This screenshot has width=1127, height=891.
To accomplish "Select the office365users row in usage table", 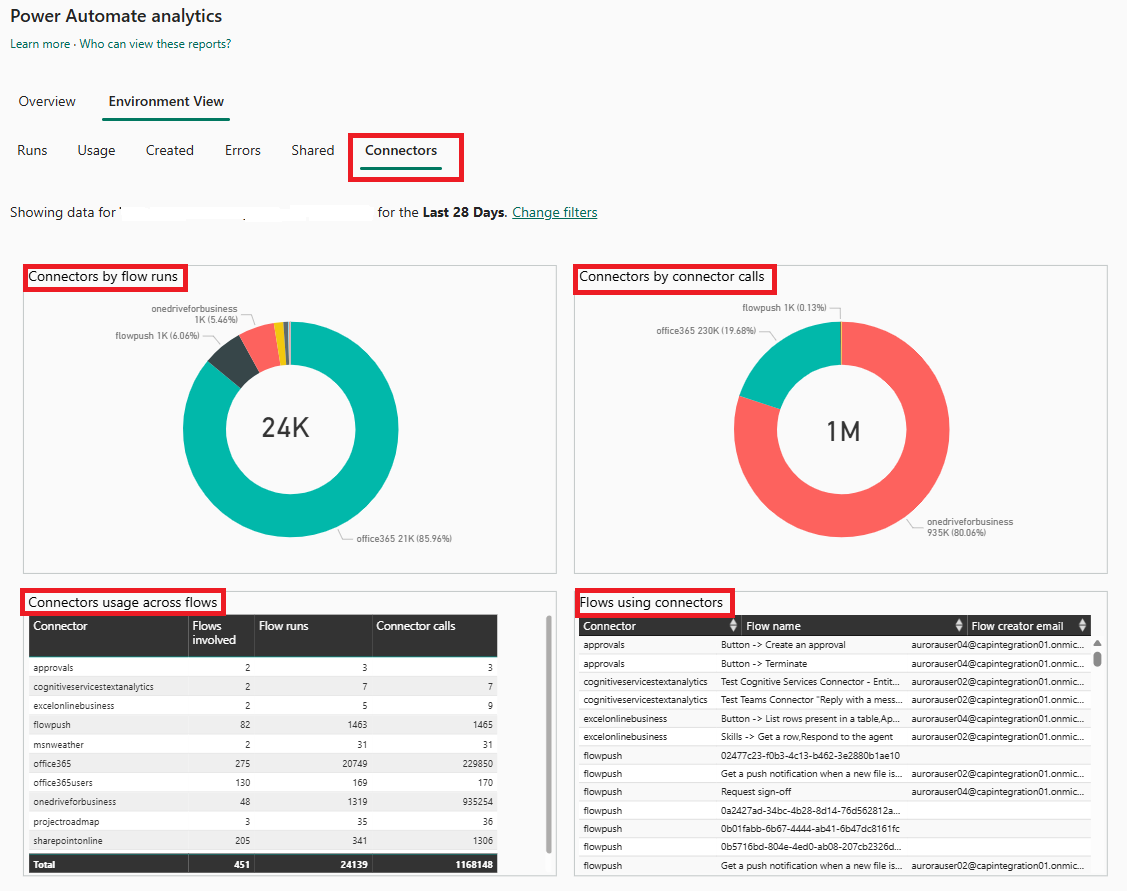I will [x=263, y=782].
